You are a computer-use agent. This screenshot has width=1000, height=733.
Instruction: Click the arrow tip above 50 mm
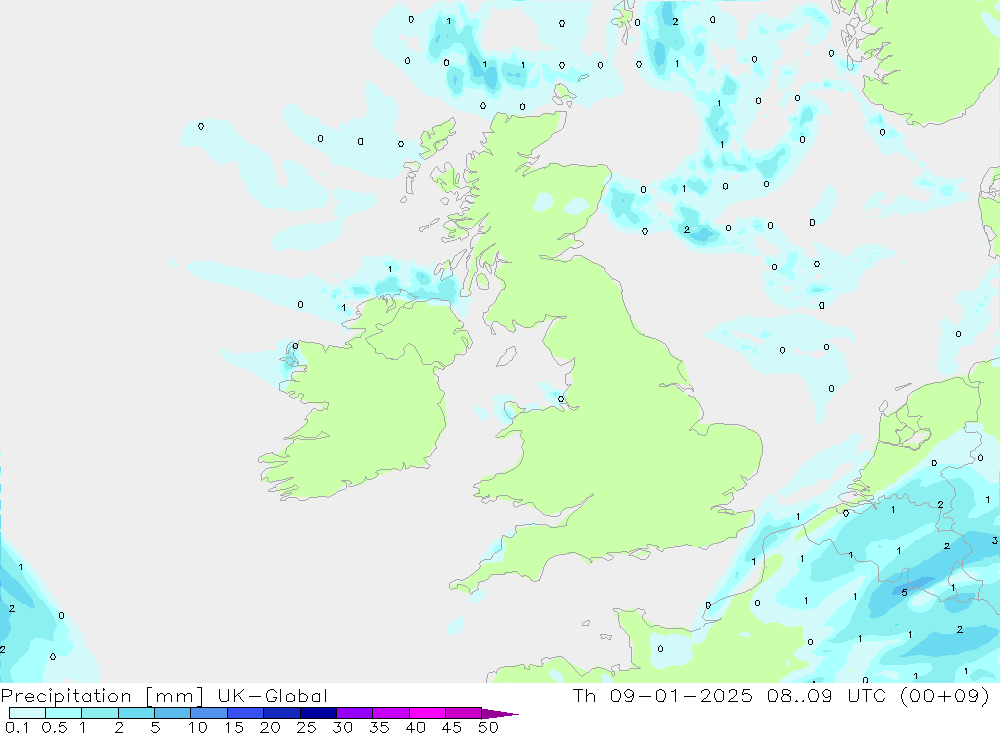point(500,713)
